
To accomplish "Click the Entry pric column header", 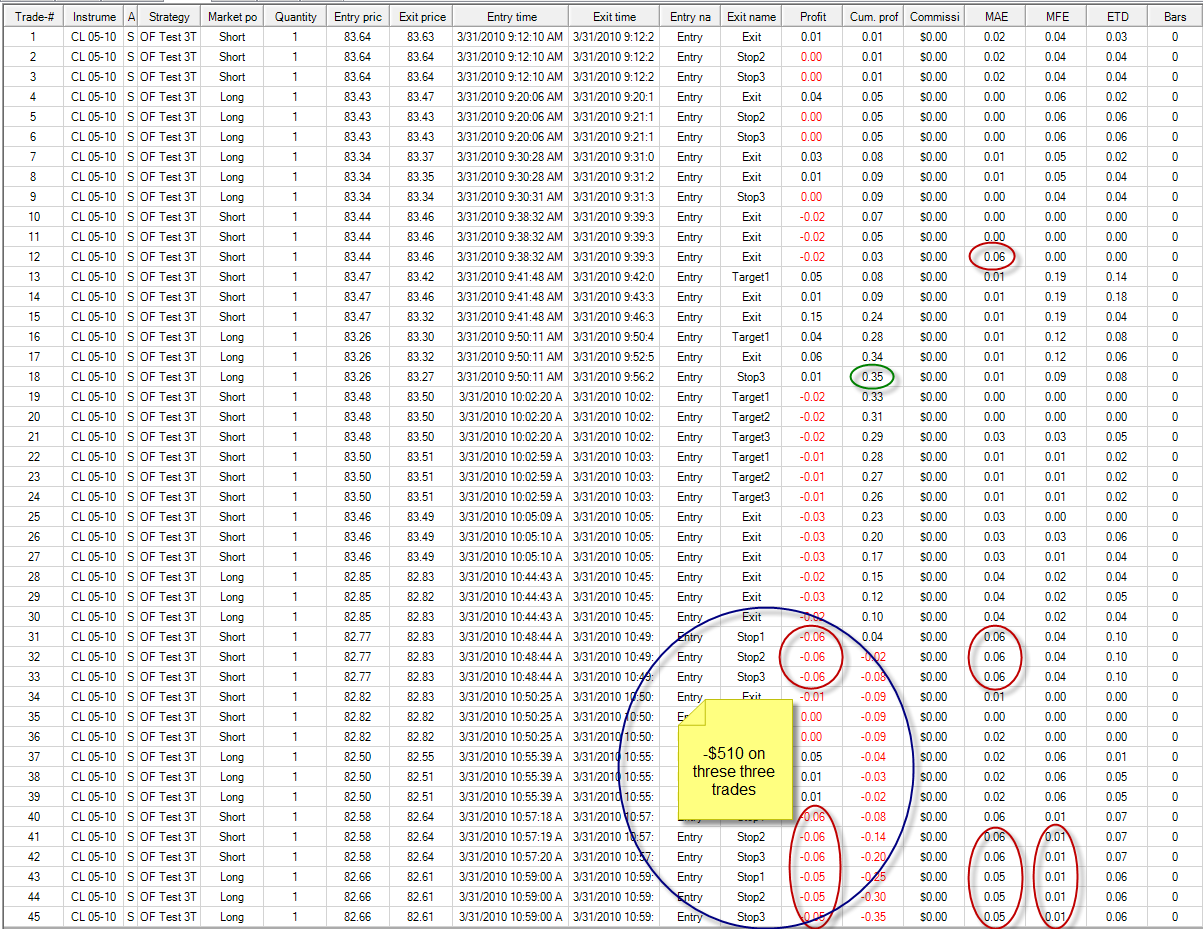I will click(357, 17).
